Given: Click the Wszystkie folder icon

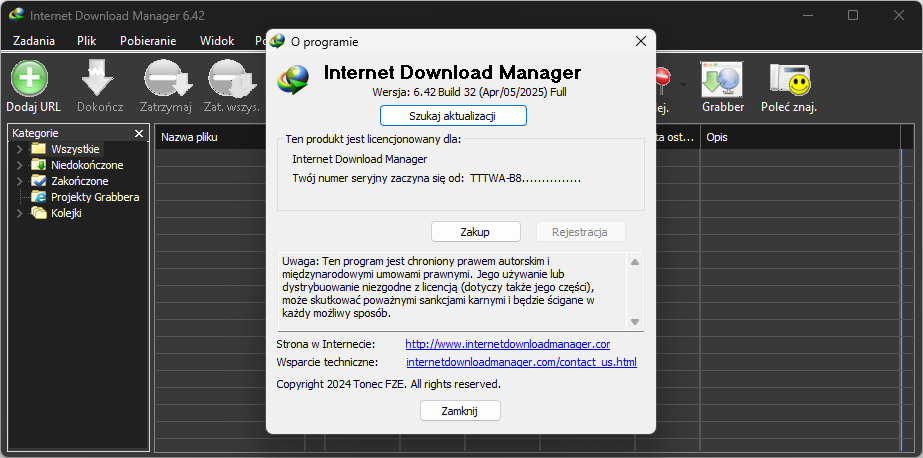Looking at the screenshot, I should [38, 149].
